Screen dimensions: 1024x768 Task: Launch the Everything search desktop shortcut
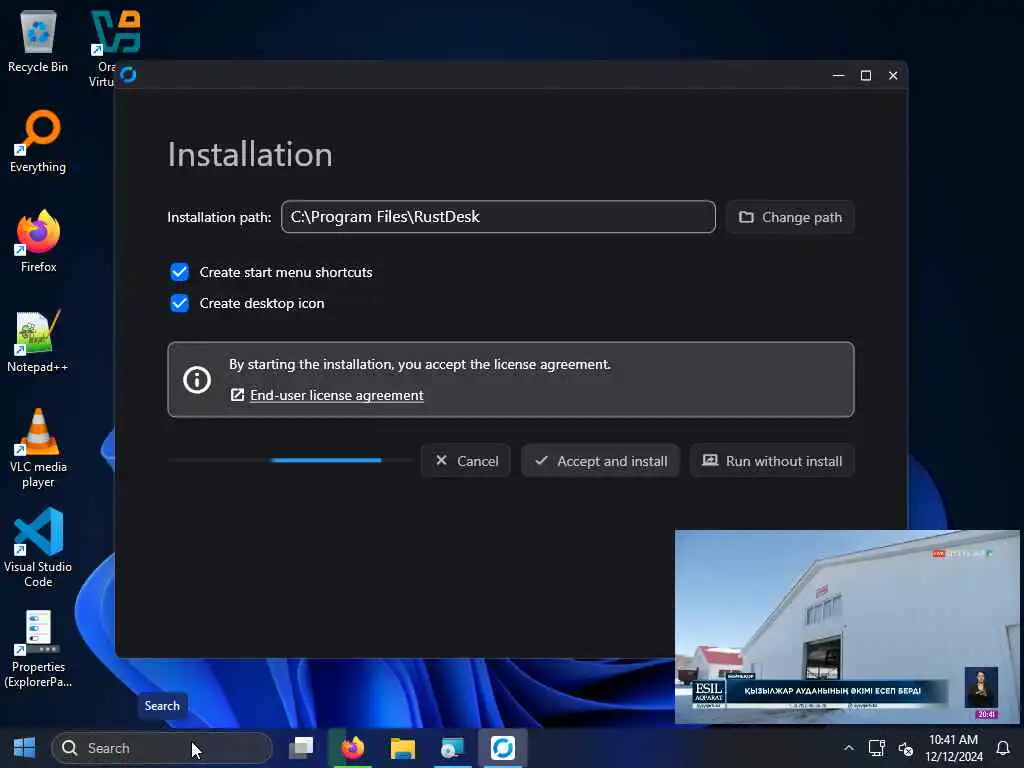click(38, 142)
